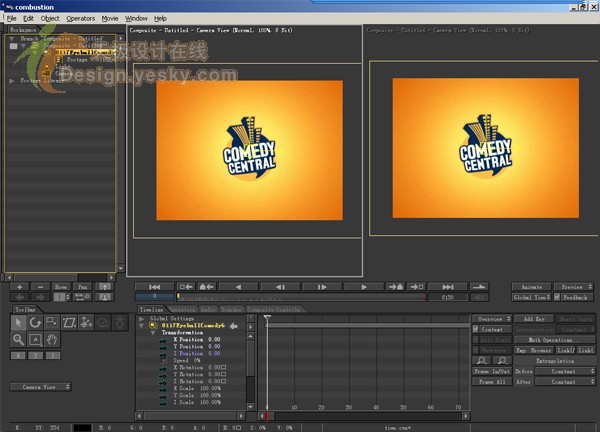Open the Movie menu

pyautogui.click(x=110, y=18)
